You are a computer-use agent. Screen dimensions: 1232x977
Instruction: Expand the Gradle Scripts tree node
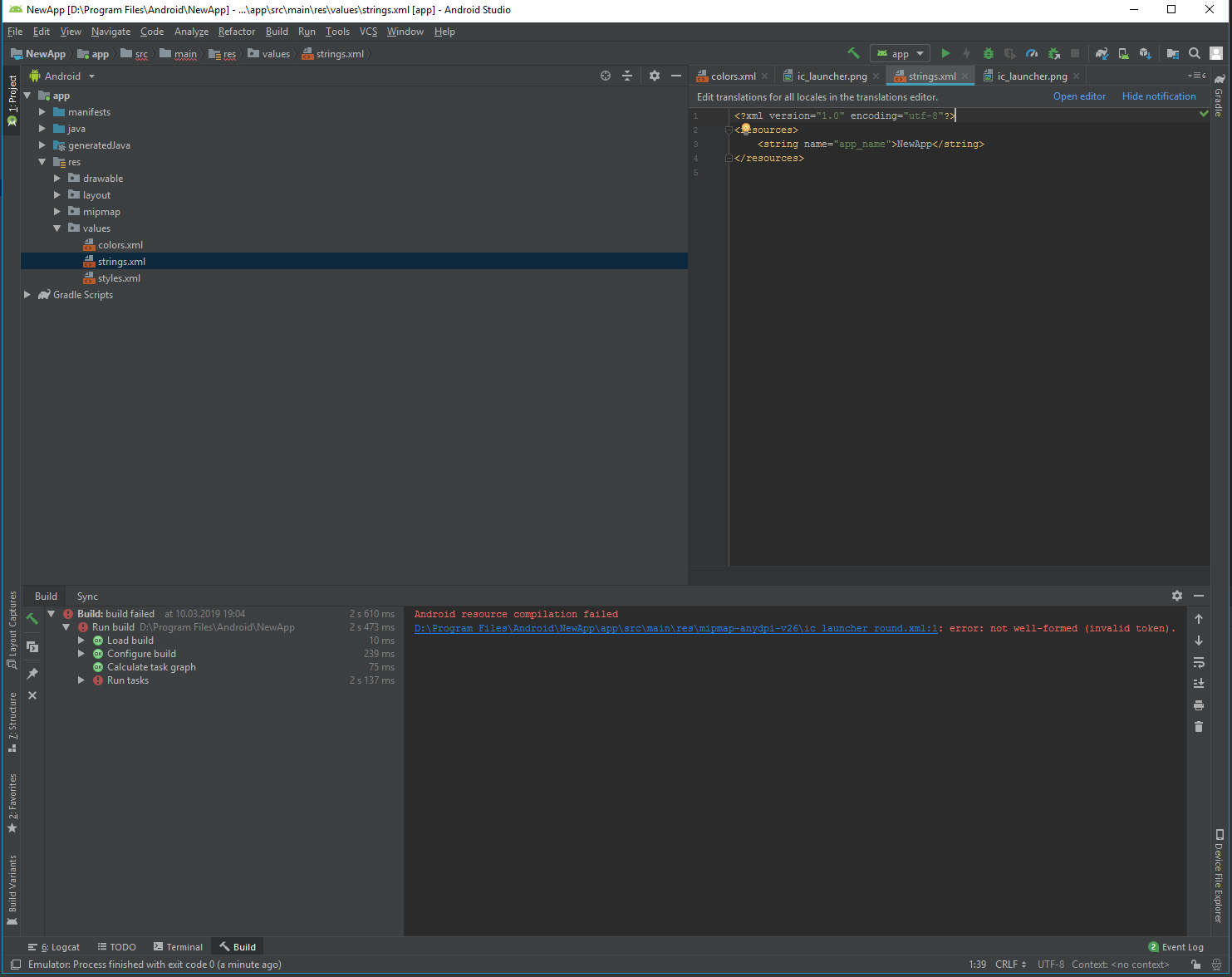(x=27, y=295)
